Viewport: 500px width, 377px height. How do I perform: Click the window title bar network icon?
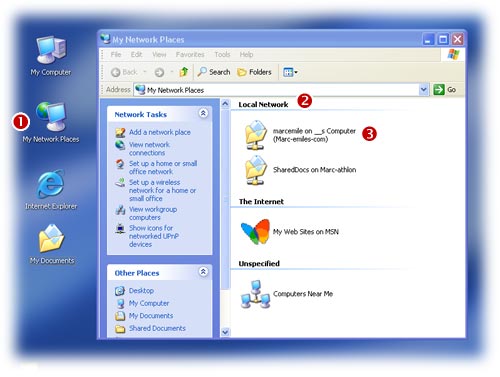tap(105, 39)
